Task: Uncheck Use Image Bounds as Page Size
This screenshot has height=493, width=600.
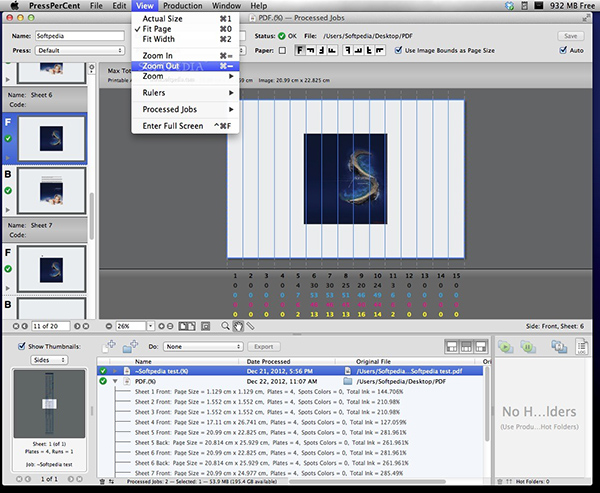Action: pyautogui.click(x=398, y=50)
